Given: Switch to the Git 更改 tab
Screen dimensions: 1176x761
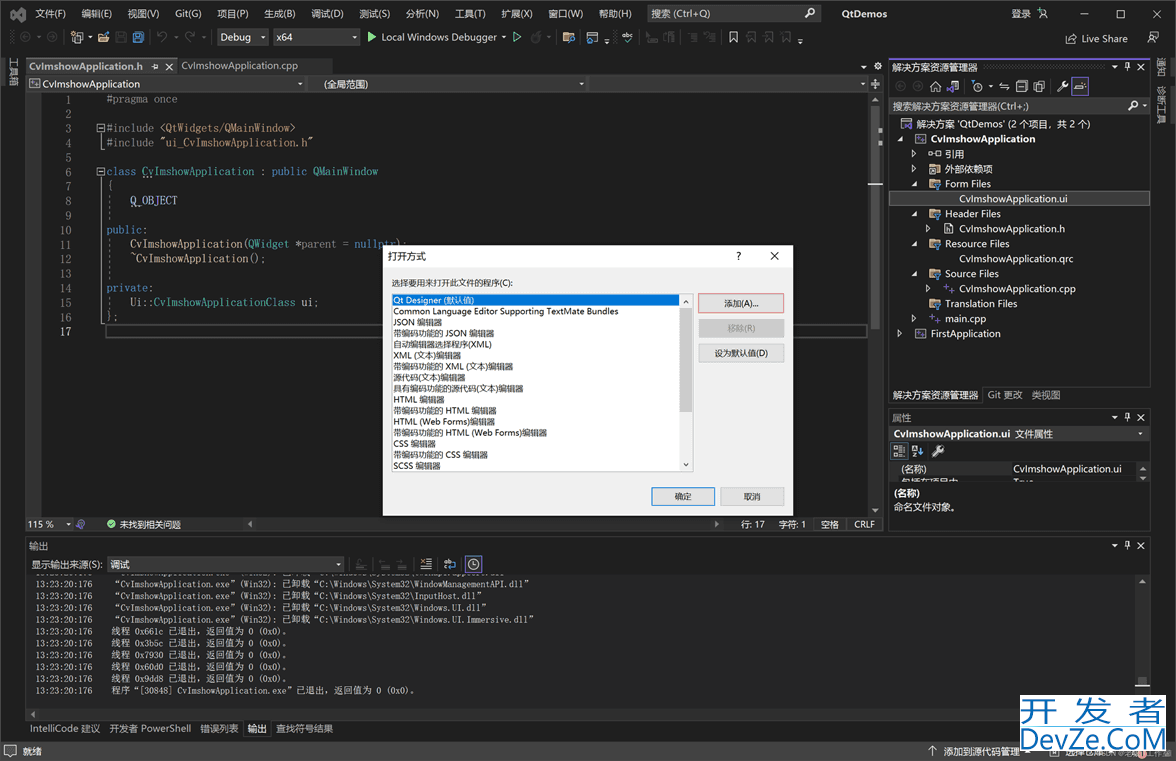Looking at the screenshot, I should 1004,395.
